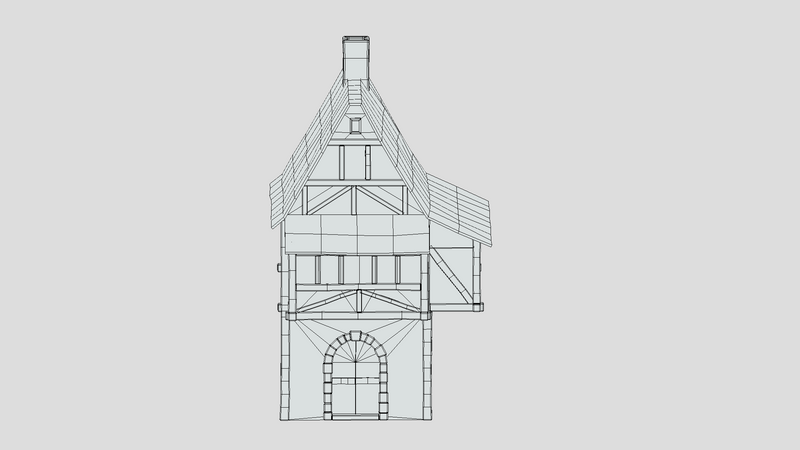Viewport: 800px width, 450px height.
Task: Click the side annex shingled roof
Action: click(459, 210)
